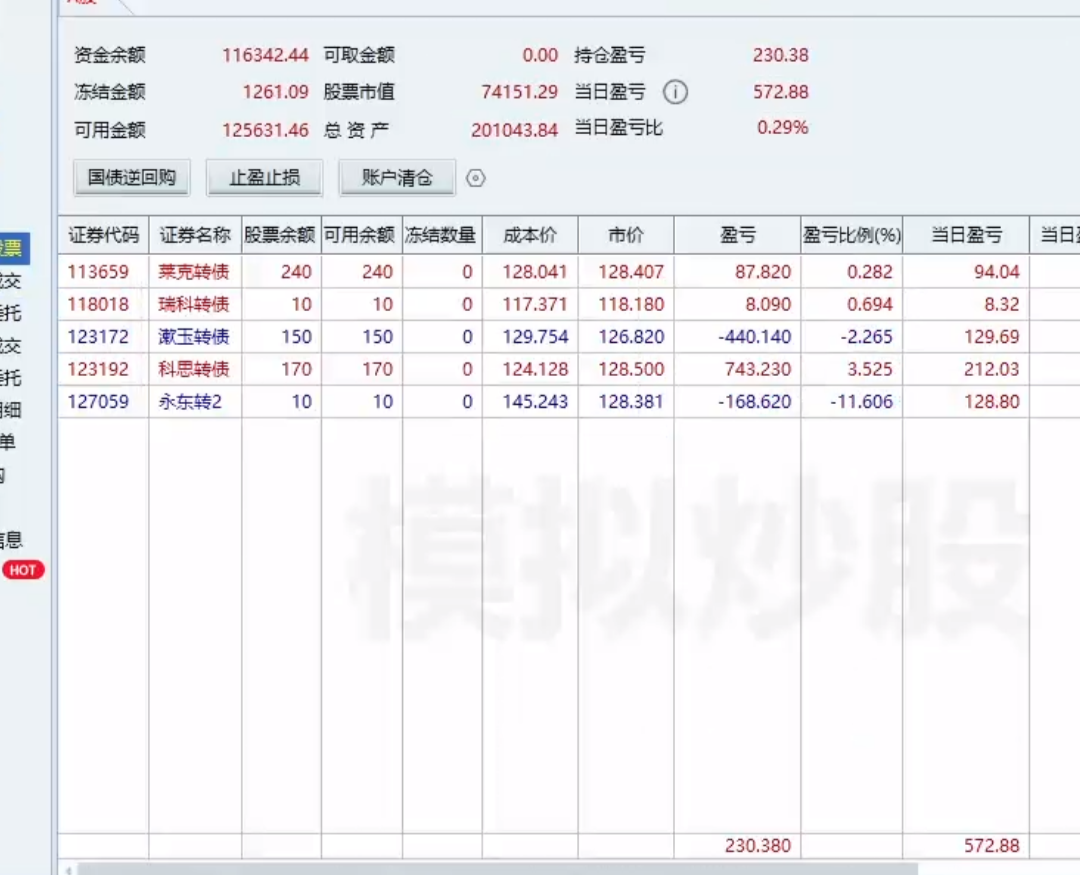Select the 漱玉转债 holding row
Screen dimensions: 1080x875
point(194,337)
